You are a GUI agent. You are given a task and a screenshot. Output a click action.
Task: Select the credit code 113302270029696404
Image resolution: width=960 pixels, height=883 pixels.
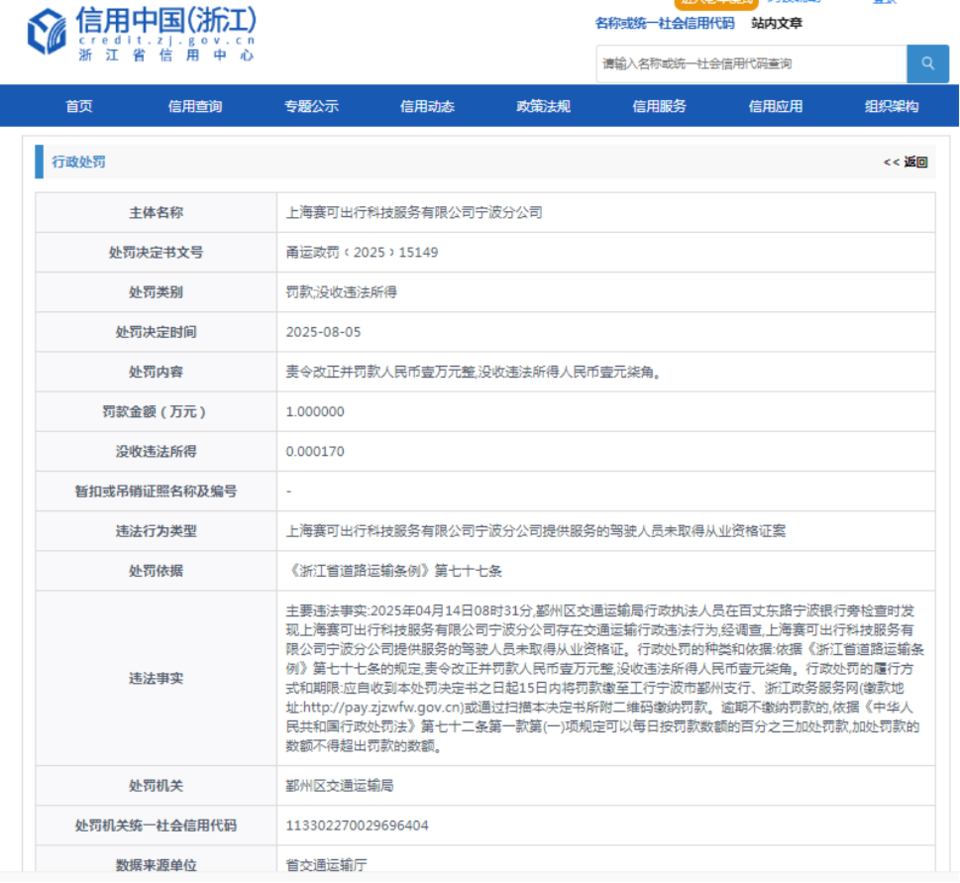(x=357, y=825)
